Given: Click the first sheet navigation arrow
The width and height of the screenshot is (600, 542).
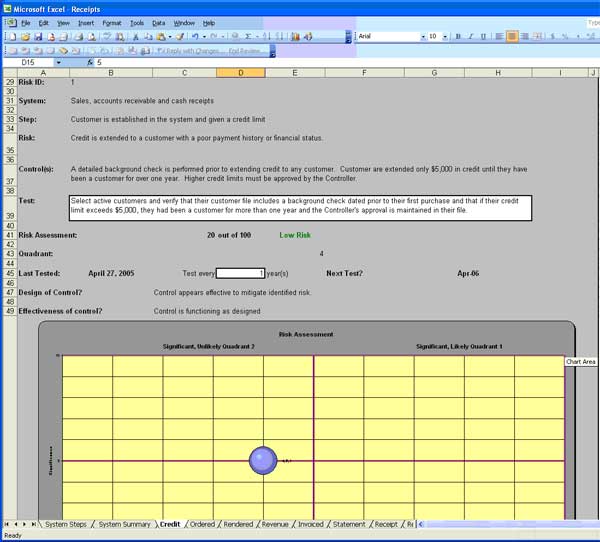Looking at the screenshot, I should [x=7, y=524].
